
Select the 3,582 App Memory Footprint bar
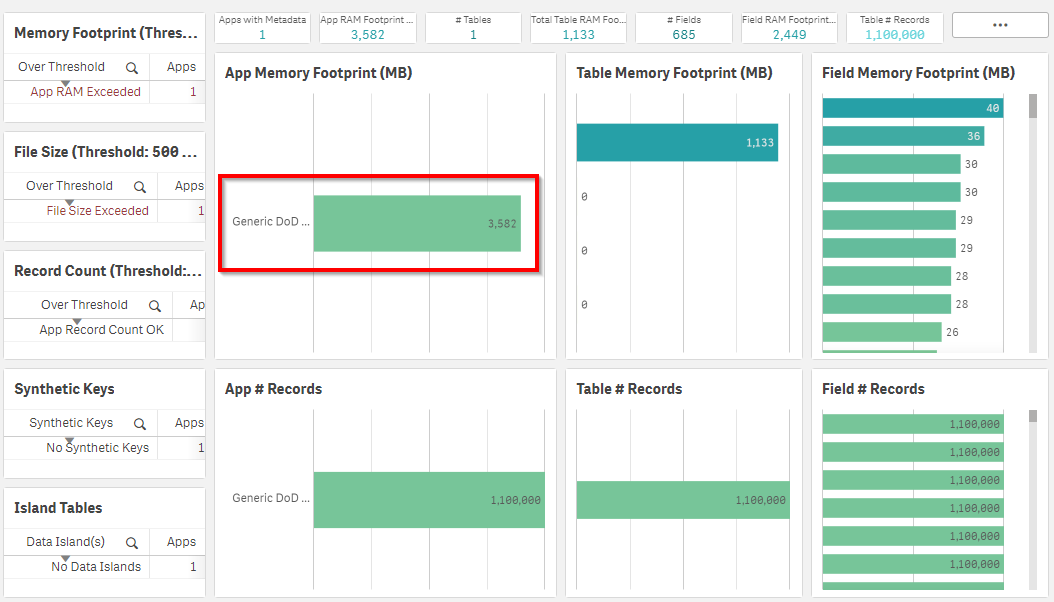coord(416,223)
